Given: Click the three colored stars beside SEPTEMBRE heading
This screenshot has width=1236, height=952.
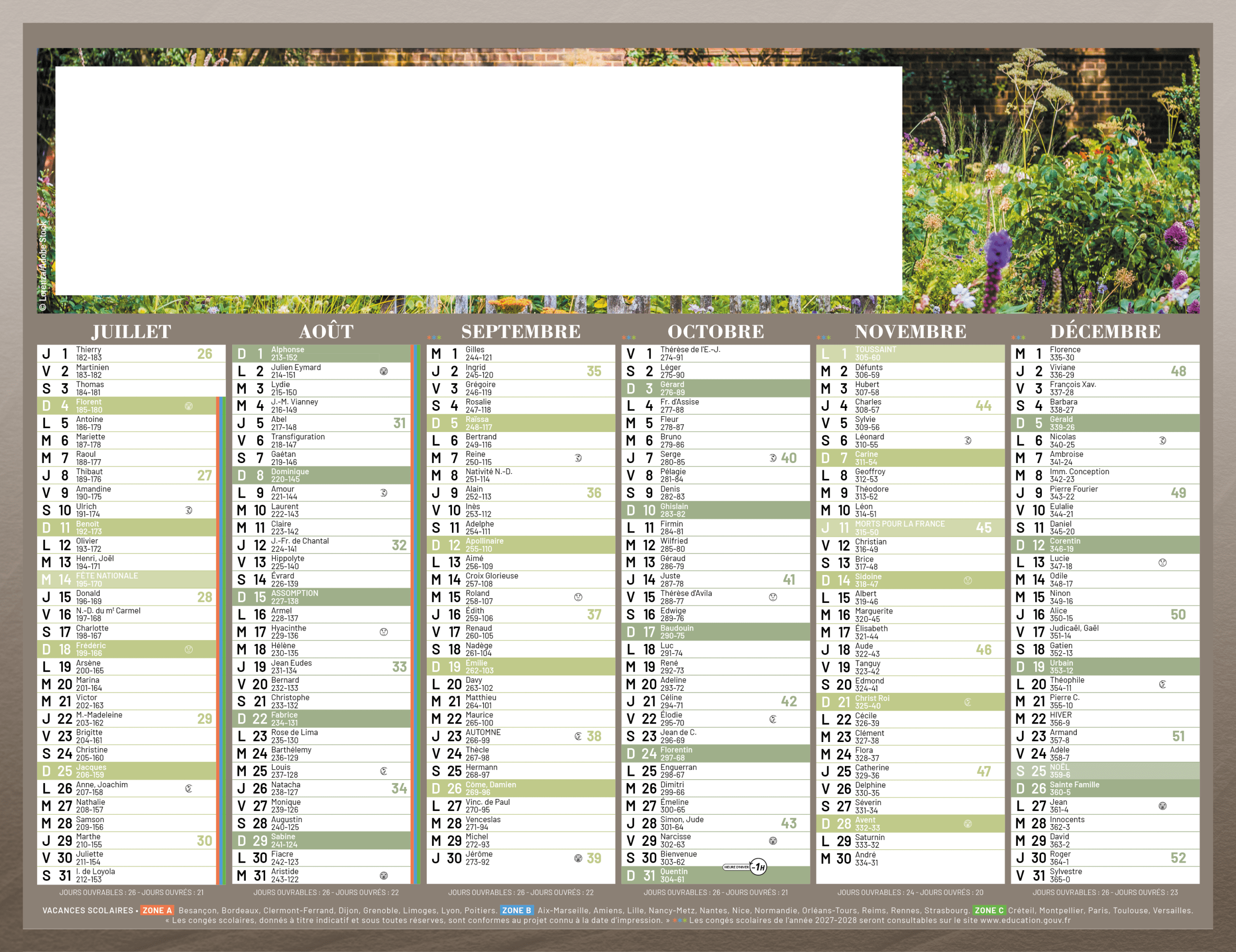Looking at the screenshot, I should [x=434, y=337].
